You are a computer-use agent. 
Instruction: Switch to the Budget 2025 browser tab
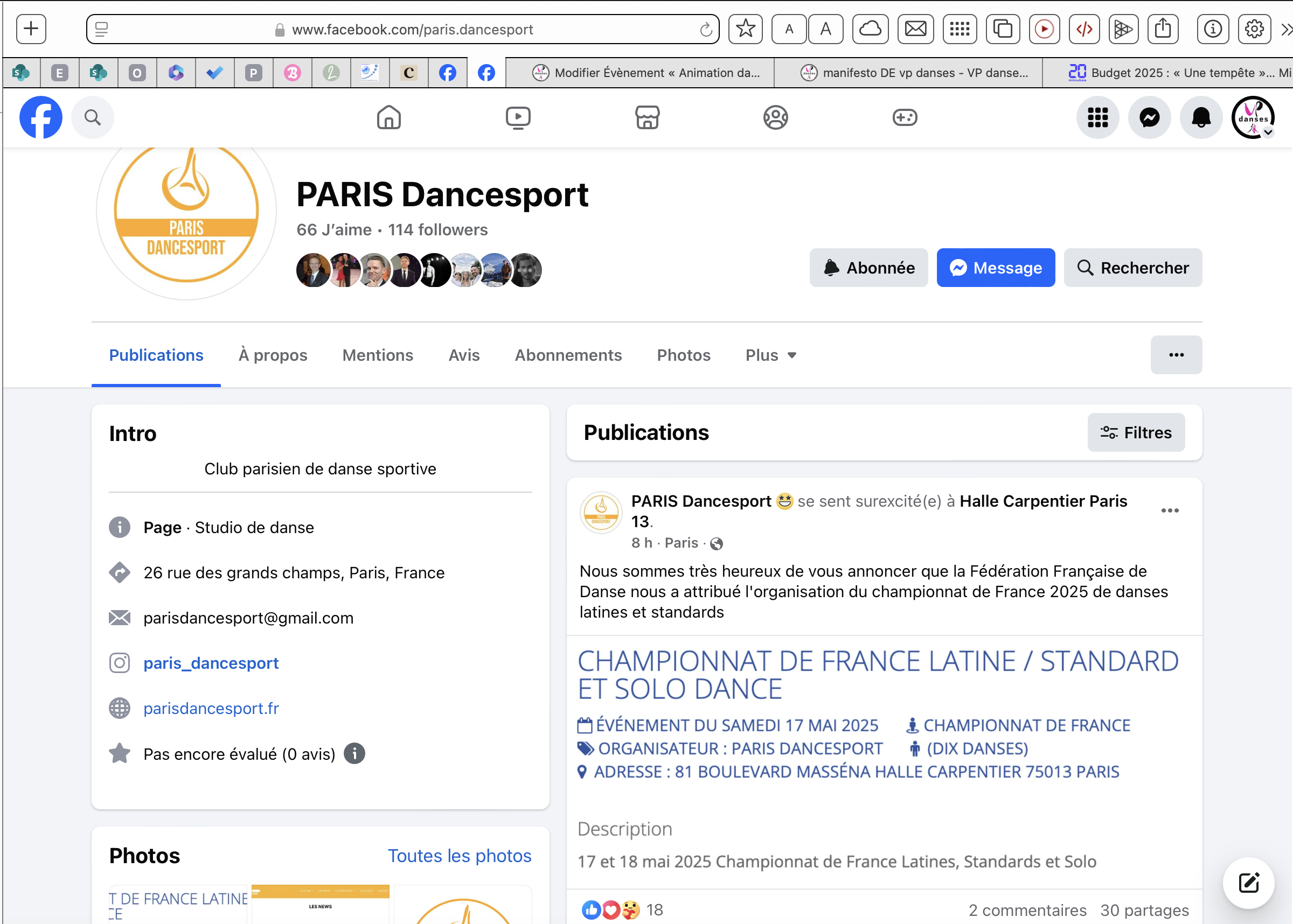click(x=1168, y=73)
